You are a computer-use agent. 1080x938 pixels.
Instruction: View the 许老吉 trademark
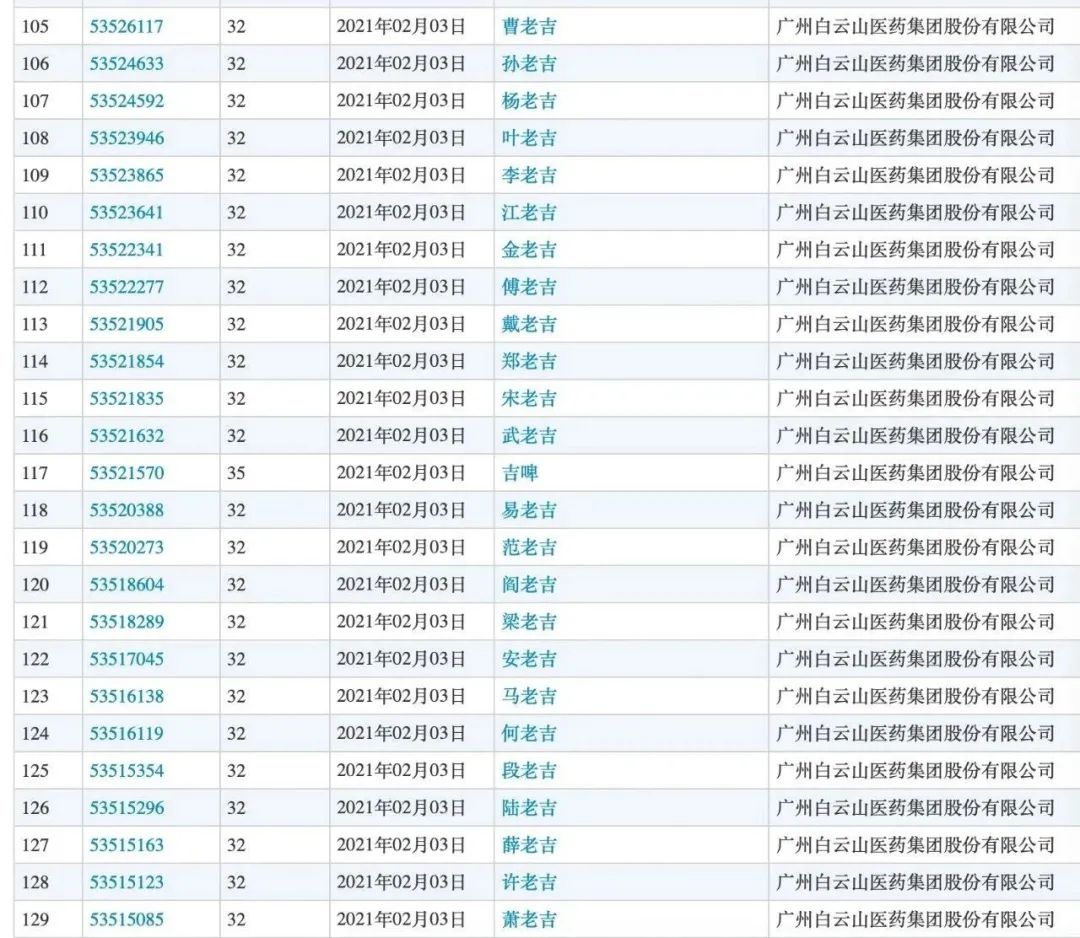[x=529, y=882]
